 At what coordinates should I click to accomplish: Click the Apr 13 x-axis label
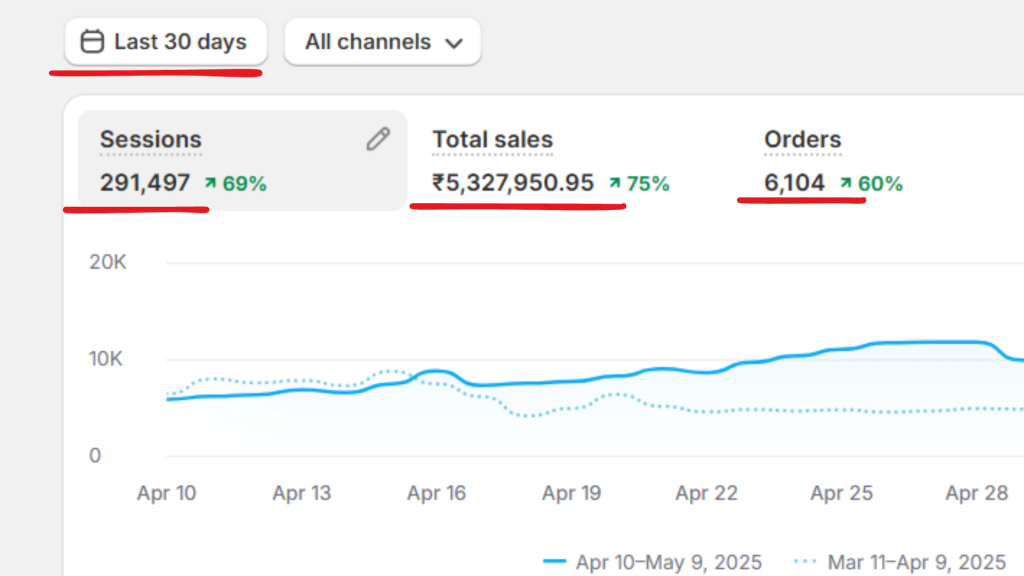[x=302, y=493]
